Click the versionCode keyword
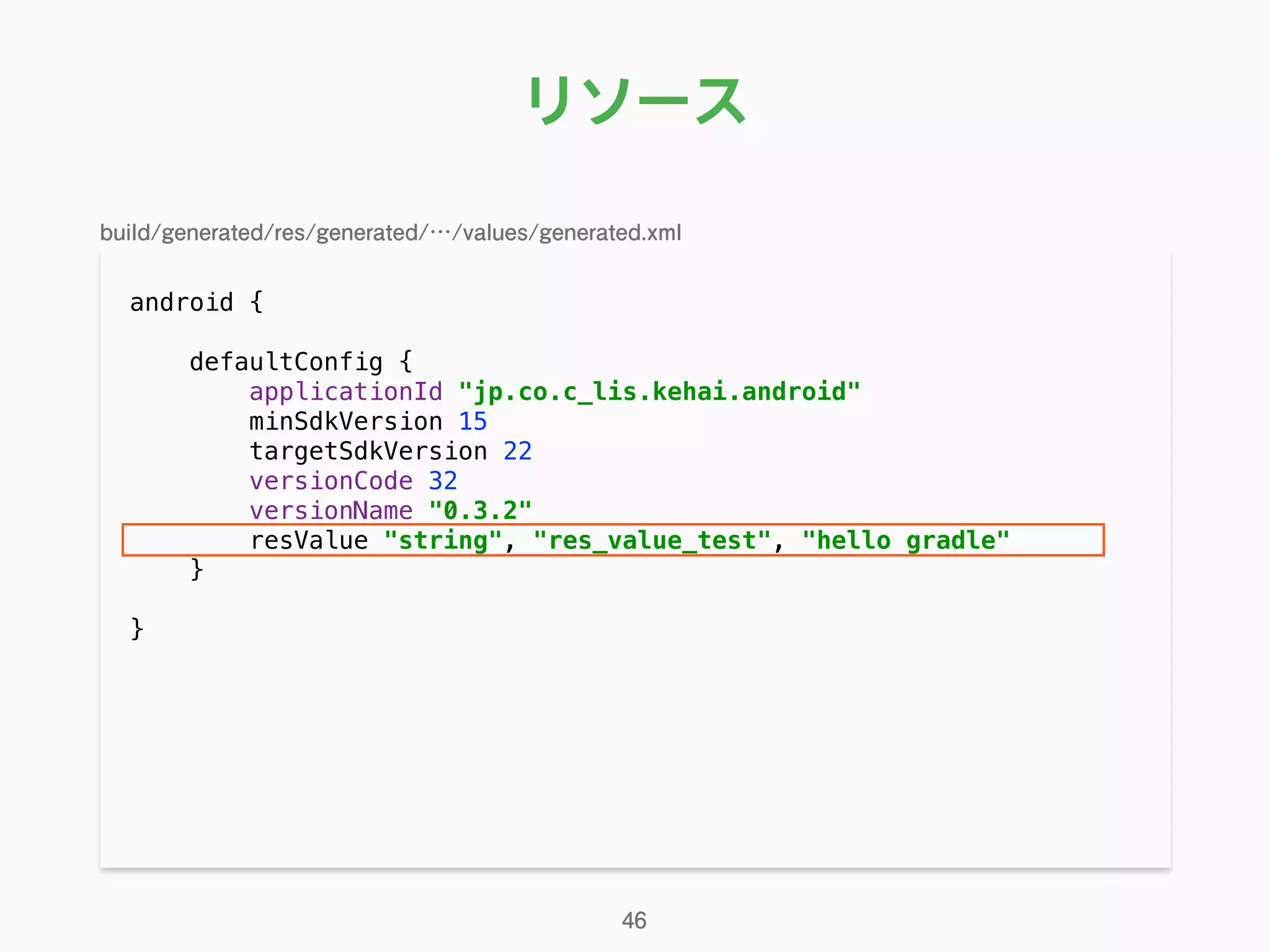The image size is (1270, 952). pos(331,481)
